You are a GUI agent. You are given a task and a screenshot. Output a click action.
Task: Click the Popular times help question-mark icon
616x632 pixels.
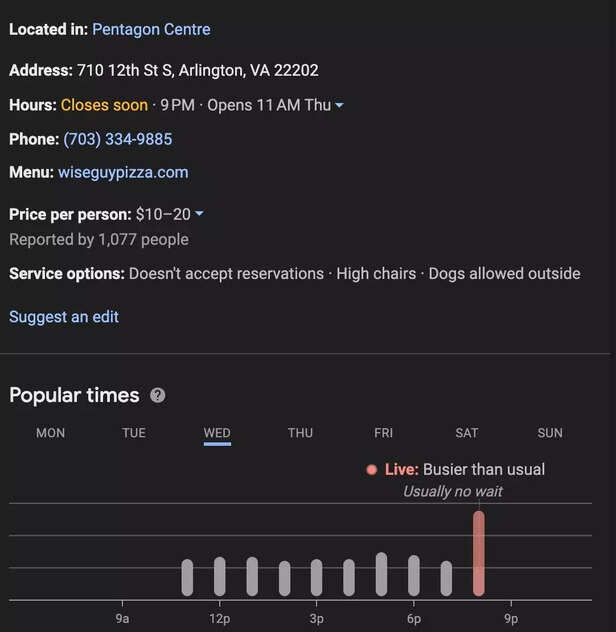[158, 395]
